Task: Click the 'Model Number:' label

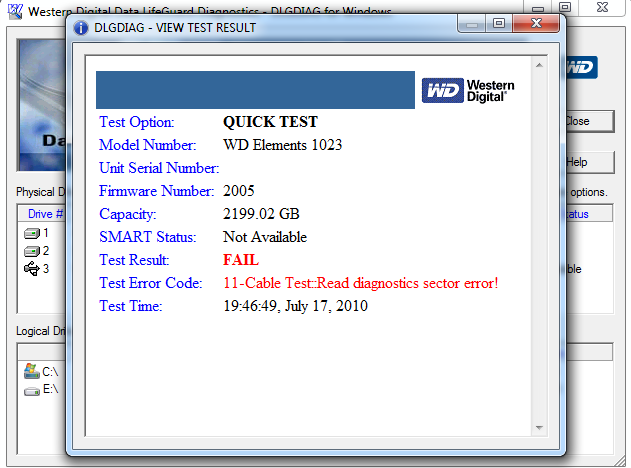Action: click(148, 145)
